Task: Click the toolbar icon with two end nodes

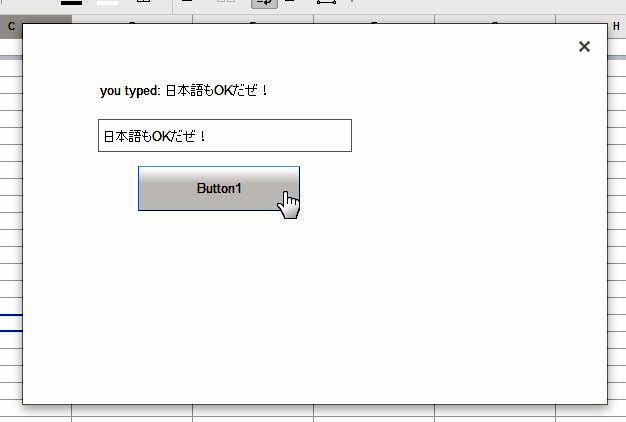Action: (x=326, y=3)
